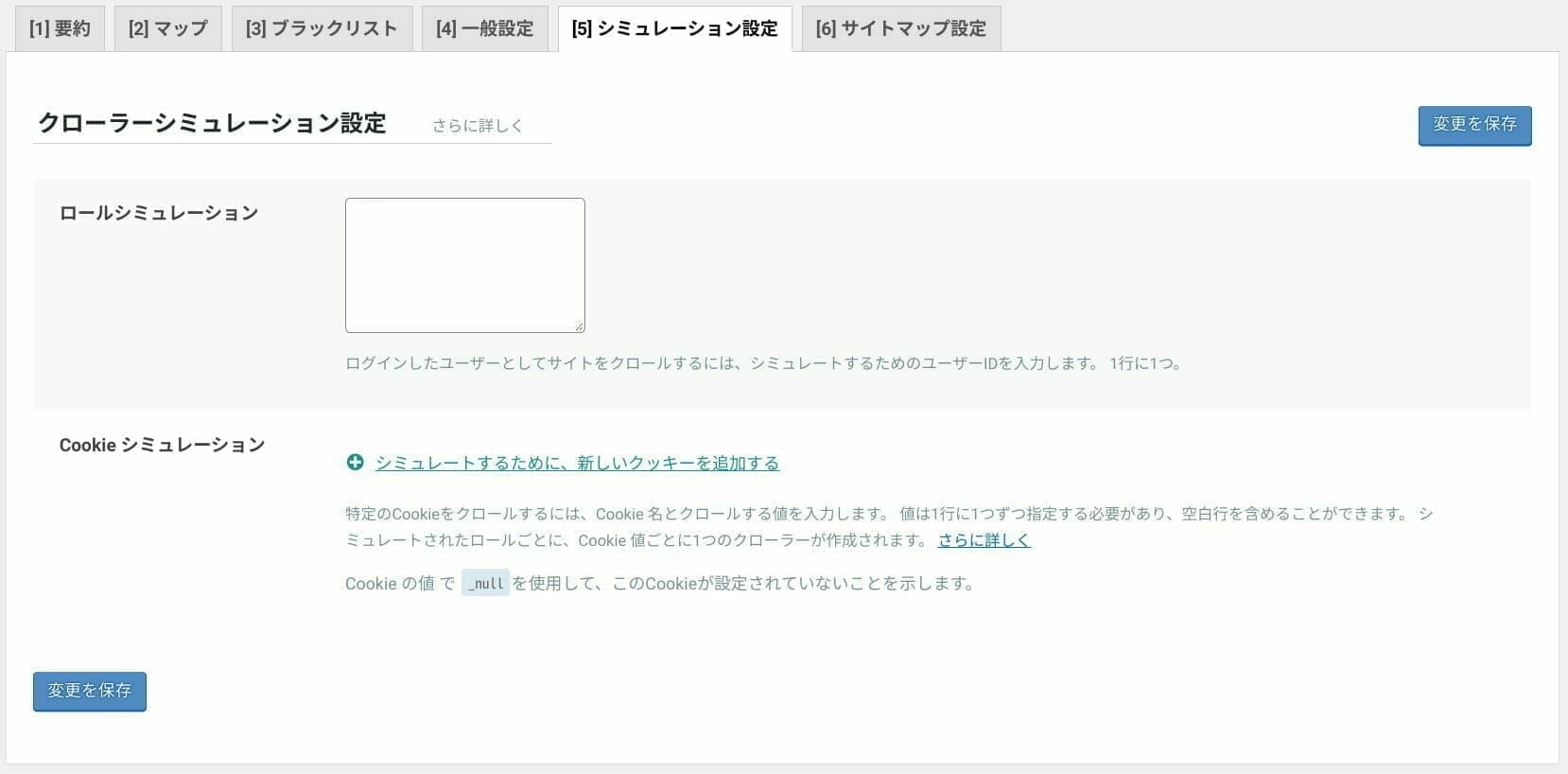Screen dimensions: 1568x774
Task: Open the [6] サイトマップ設定 tab
Action: coord(900,28)
